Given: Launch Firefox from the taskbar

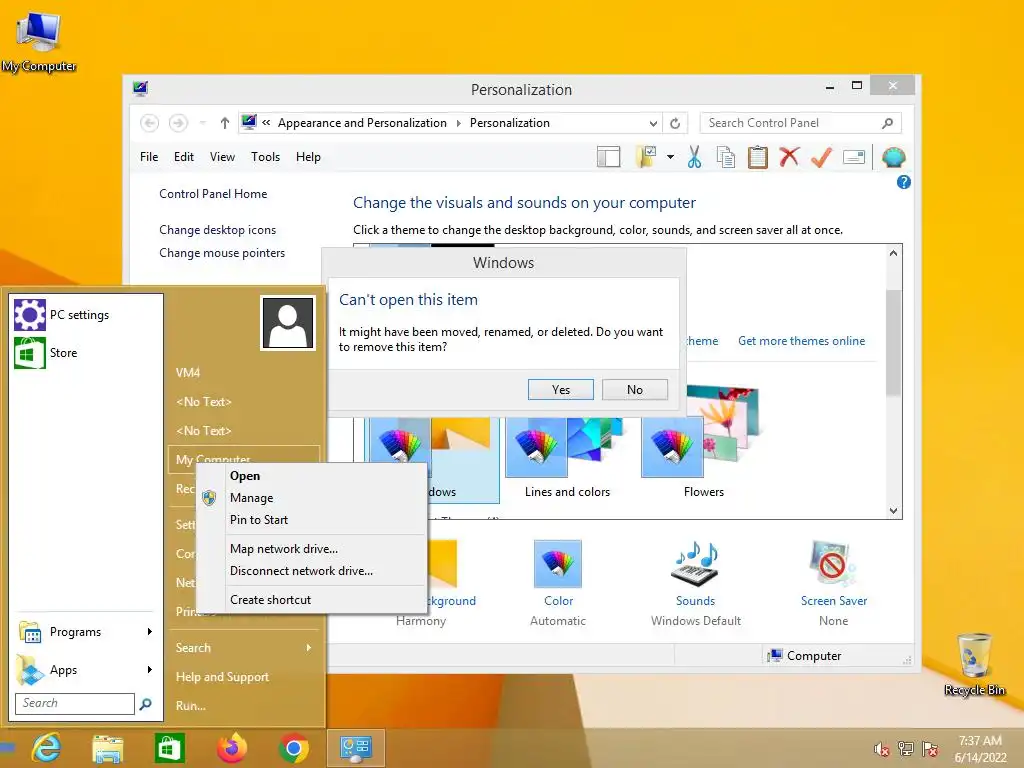Looking at the screenshot, I should pyautogui.click(x=232, y=748).
